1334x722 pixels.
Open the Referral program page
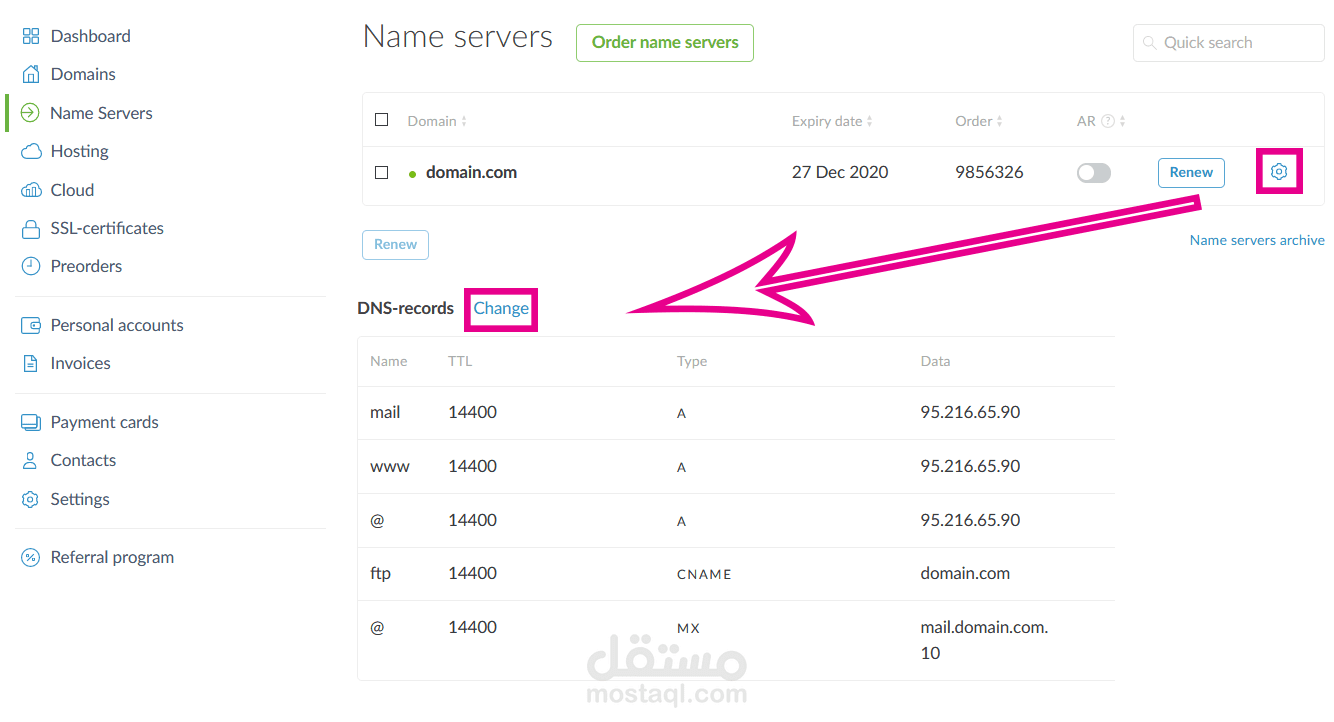coord(111,557)
